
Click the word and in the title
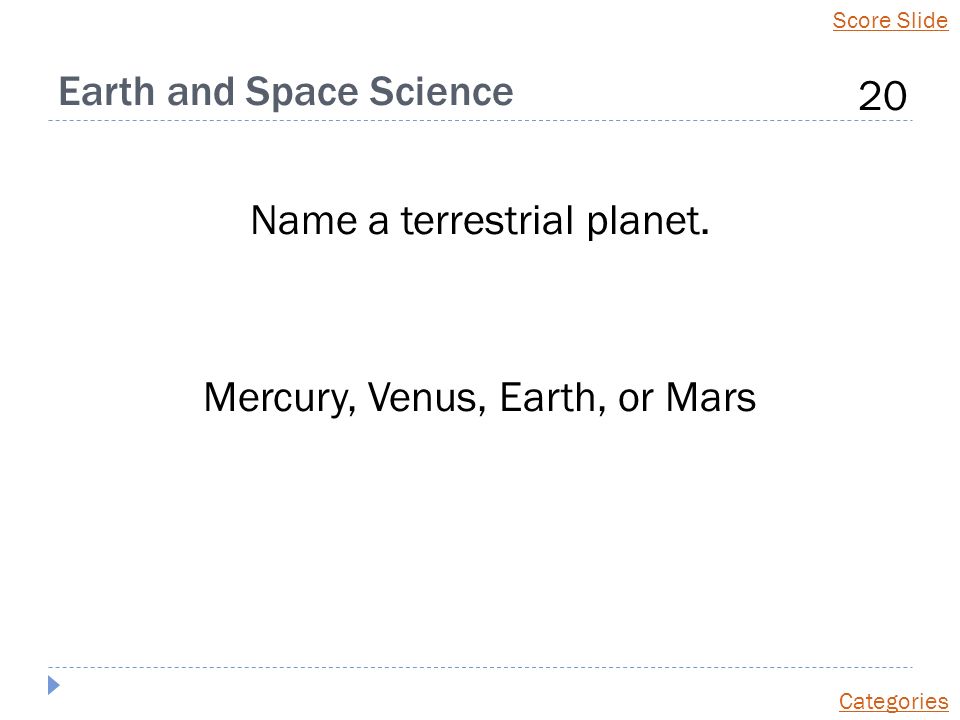(200, 92)
